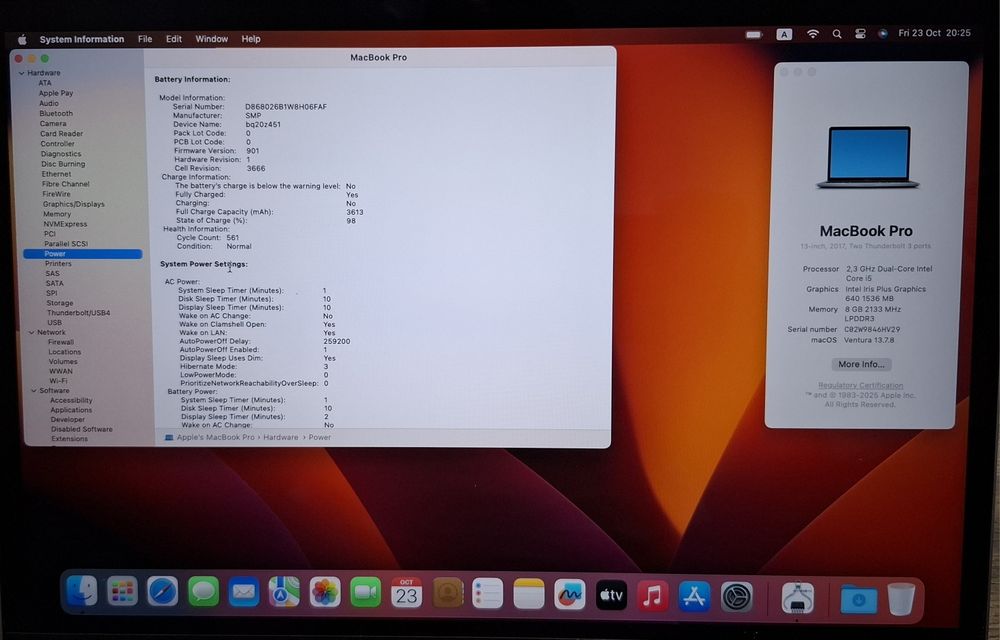Click Apple's MacBook Pro in the path bar

[215, 437]
